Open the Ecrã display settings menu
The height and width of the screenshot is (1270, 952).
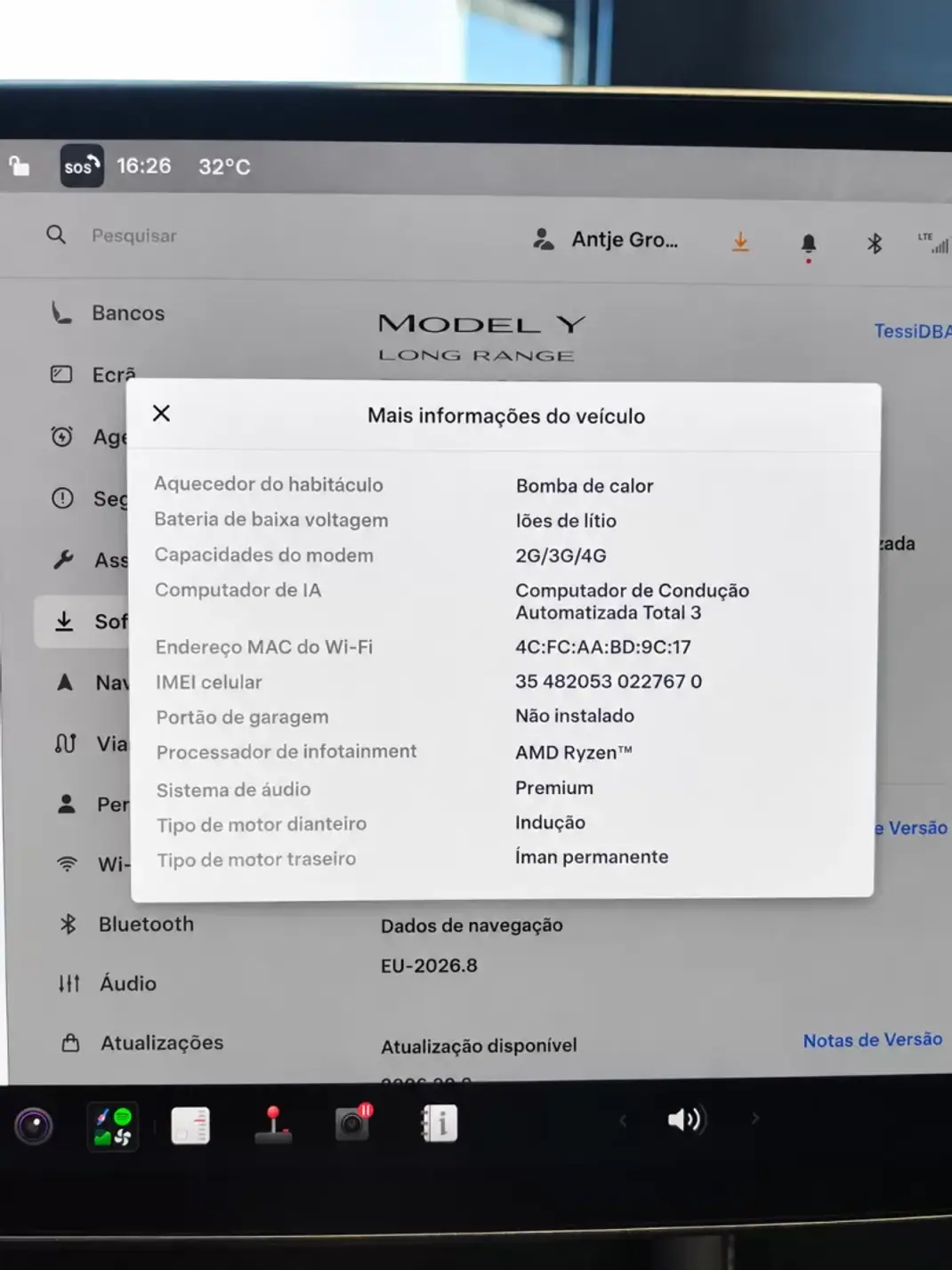coord(93,375)
